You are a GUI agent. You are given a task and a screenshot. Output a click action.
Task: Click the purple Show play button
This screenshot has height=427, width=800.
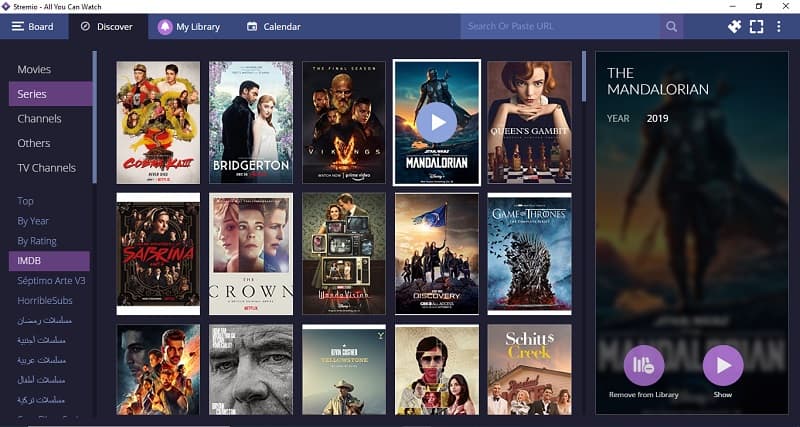(x=723, y=365)
